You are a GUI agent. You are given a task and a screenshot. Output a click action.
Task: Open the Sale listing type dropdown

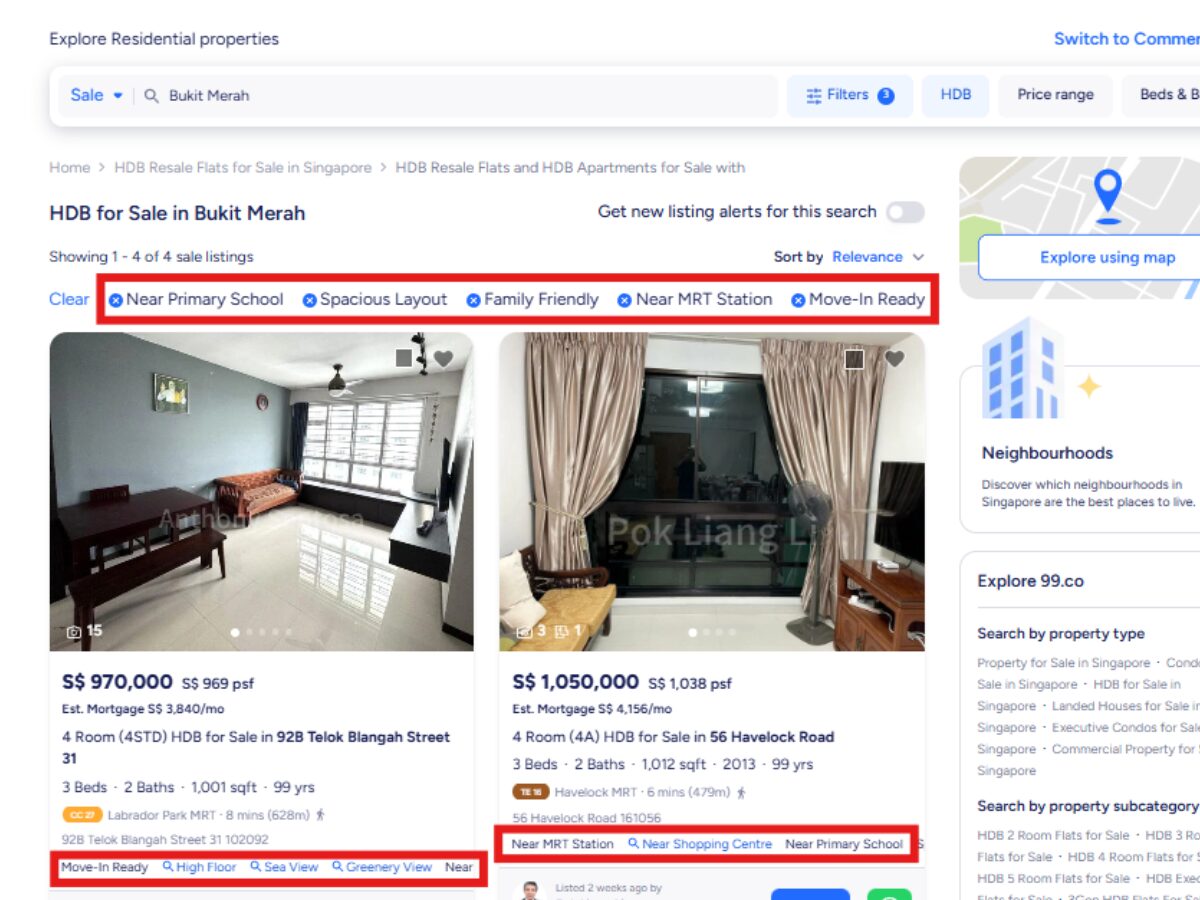96,96
